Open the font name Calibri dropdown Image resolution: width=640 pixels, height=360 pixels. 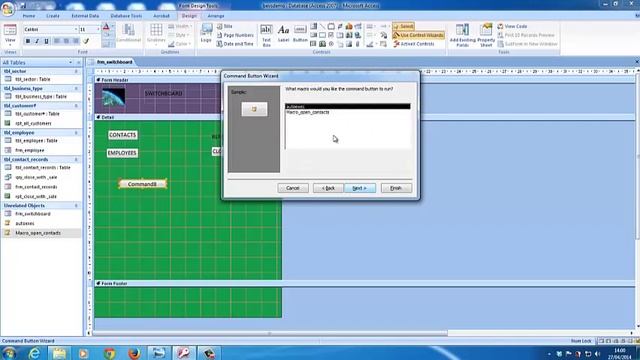(x=76, y=29)
